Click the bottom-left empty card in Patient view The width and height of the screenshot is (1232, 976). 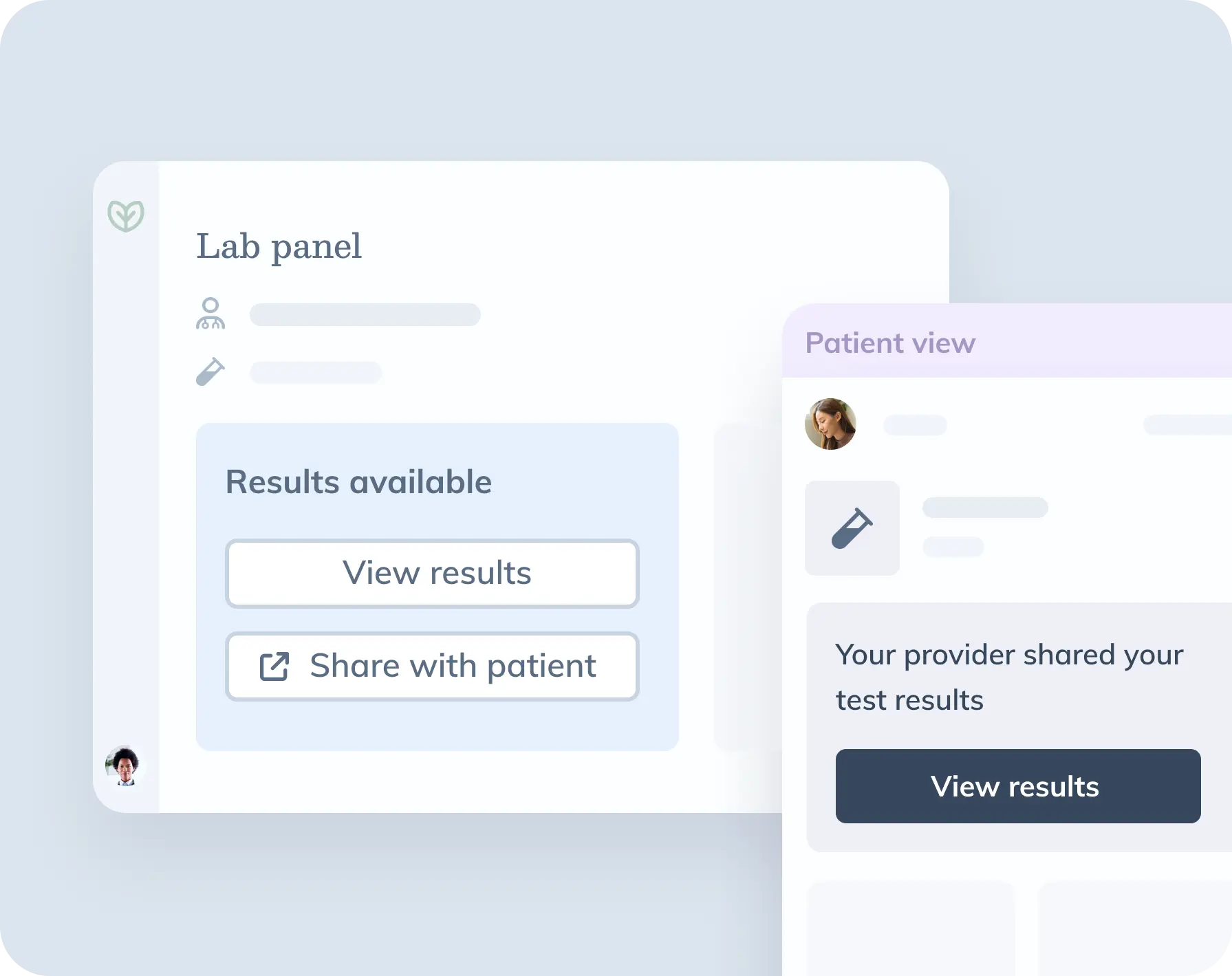[909, 929]
